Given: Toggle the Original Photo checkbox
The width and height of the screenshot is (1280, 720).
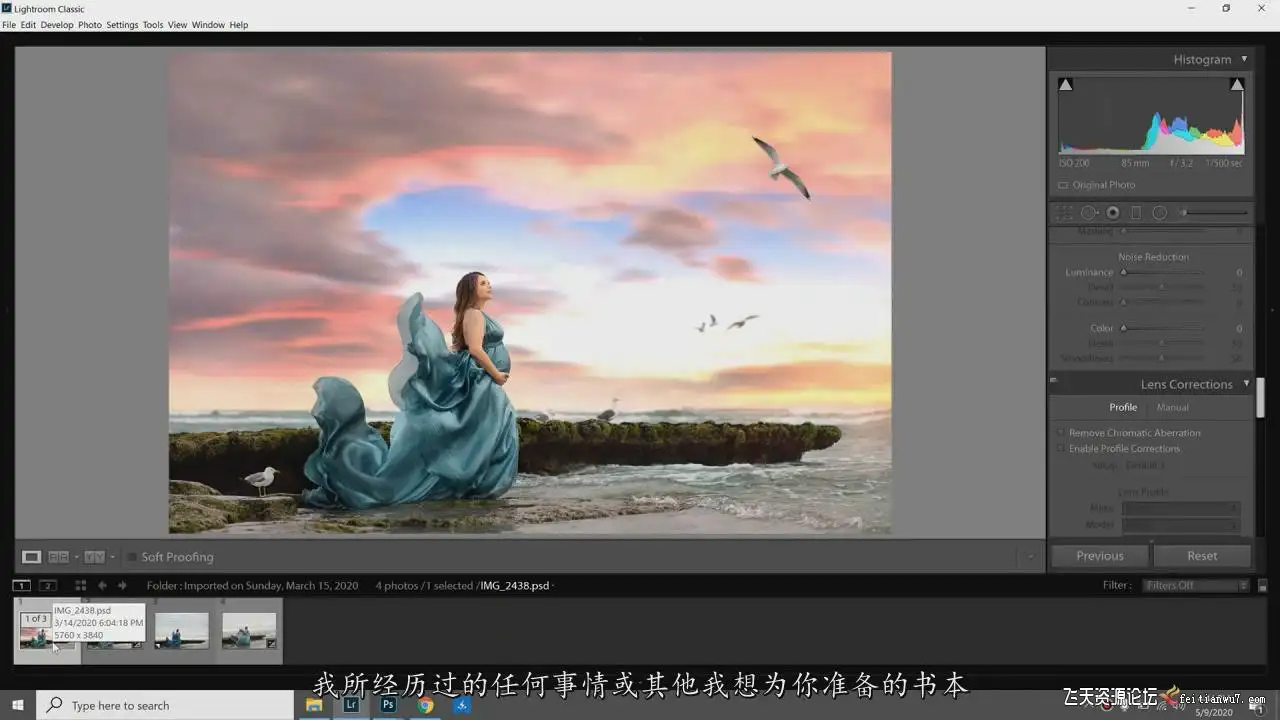Looking at the screenshot, I should click(x=1063, y=185).
